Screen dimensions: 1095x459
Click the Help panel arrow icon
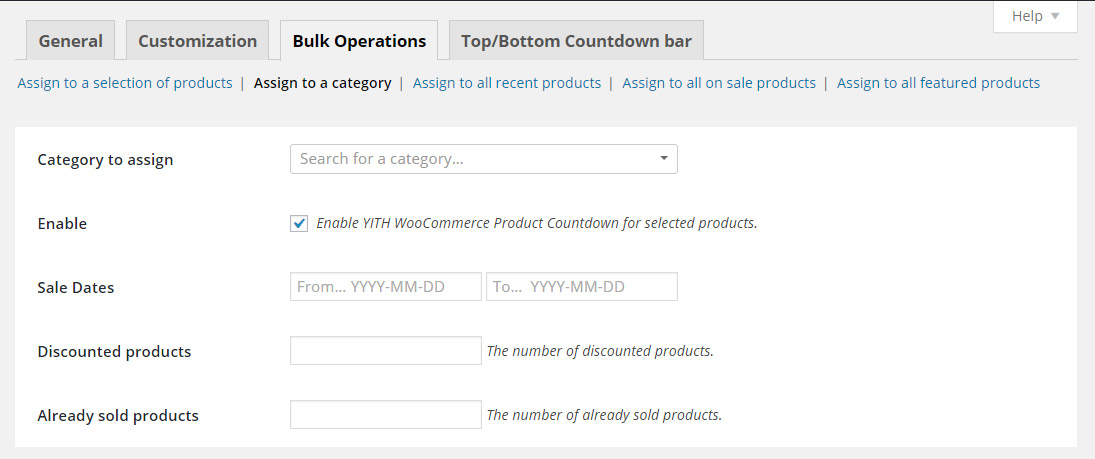(1055, 17)
